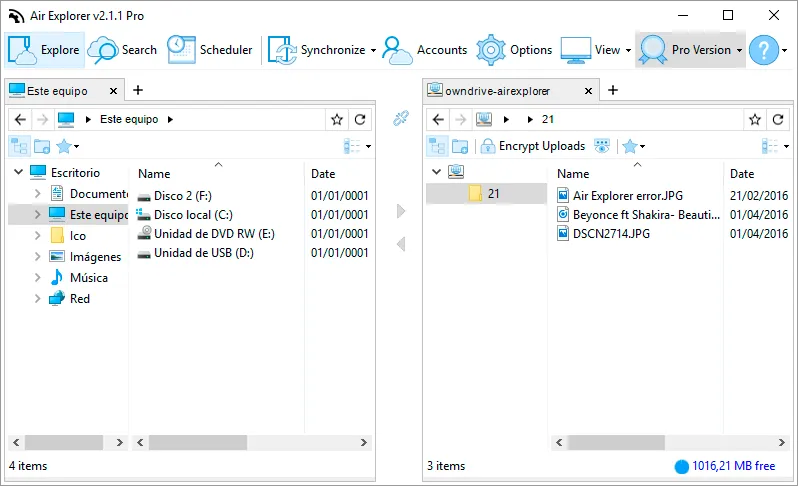The height and width of the screenshot is (486, 798).
Task: Click right file list horizontal scrollbar
Action: pyautogui.click(x=671, y=443)
